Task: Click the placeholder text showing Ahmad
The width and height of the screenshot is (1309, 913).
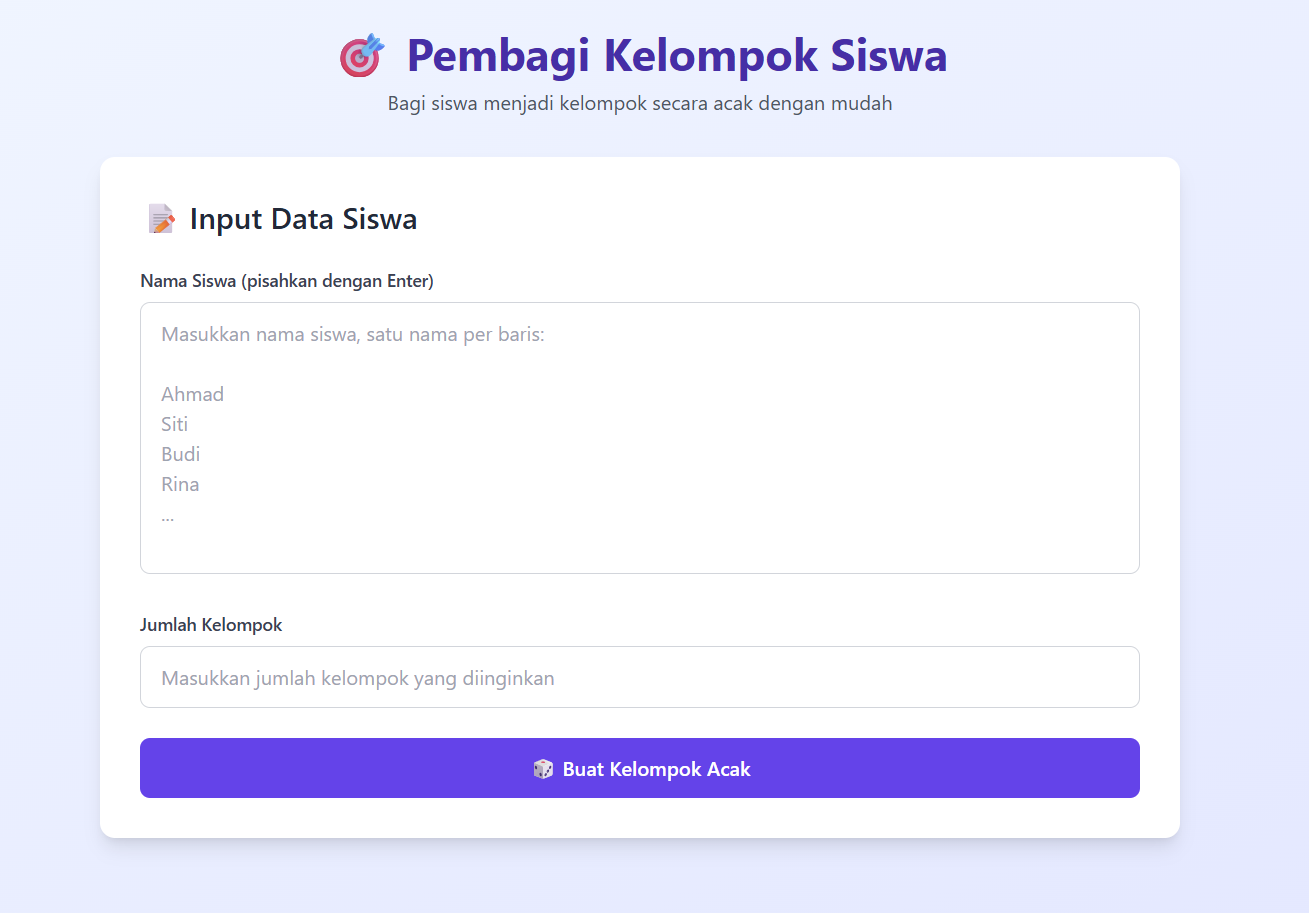Action: point(192,393)
